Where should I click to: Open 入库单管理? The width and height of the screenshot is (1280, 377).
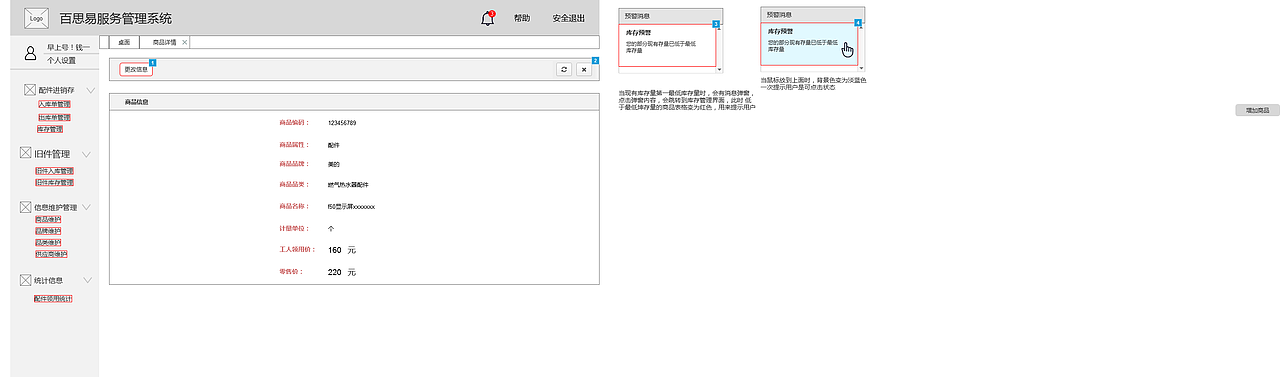55,104
